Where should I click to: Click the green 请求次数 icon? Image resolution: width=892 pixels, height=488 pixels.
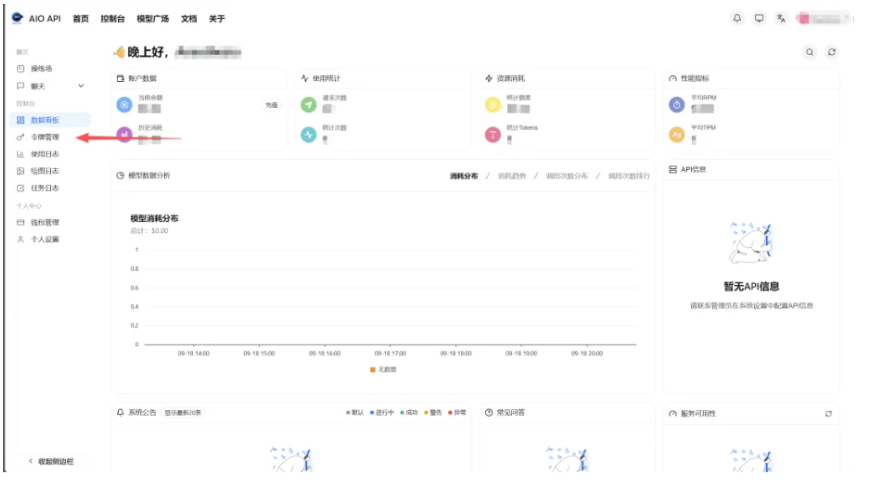click(x=308, y=105)
